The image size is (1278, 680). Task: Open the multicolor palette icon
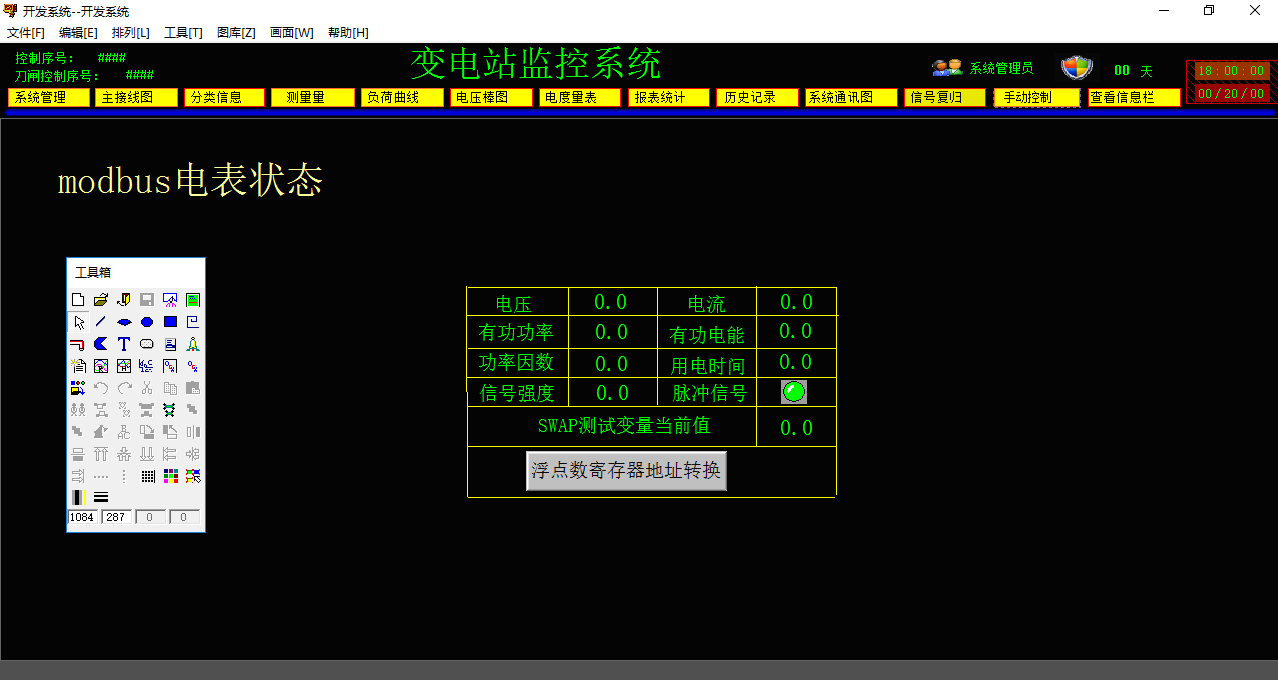pyautogui.click(x=170, y=476)
